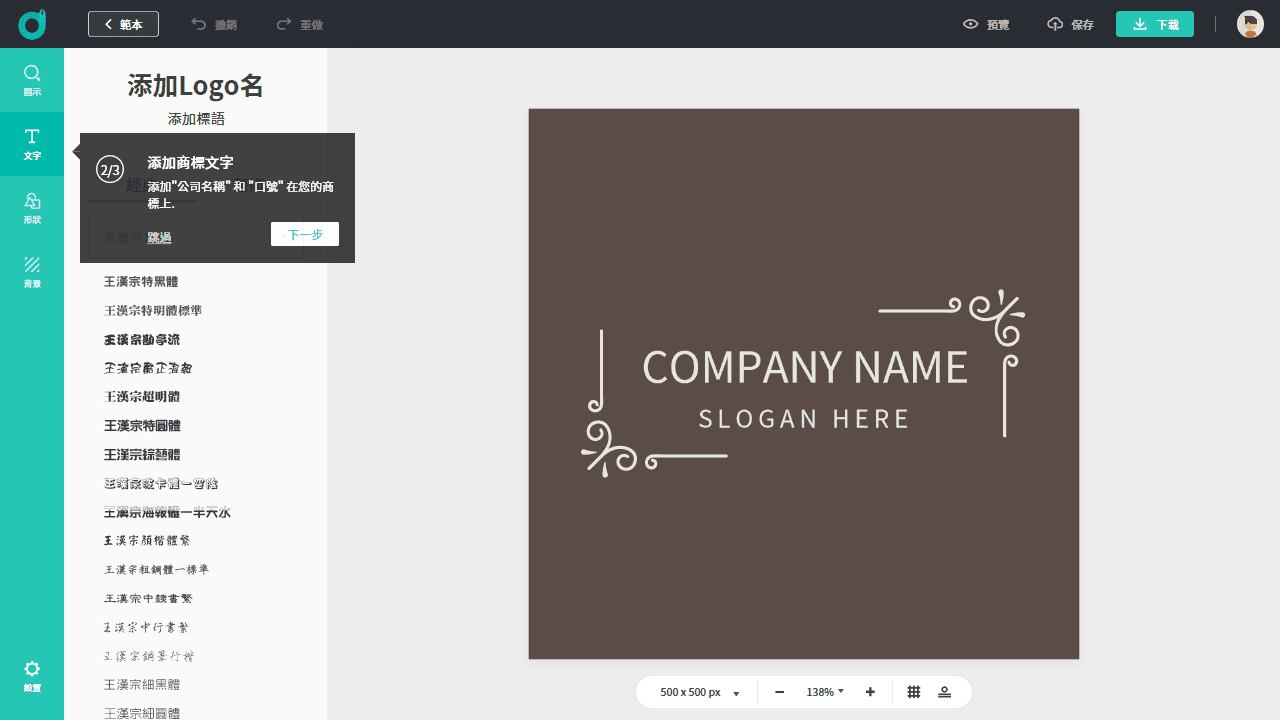Toggle the canvas grid display
This screenshot has width=1280, height=720.
(x=913, y=692)
